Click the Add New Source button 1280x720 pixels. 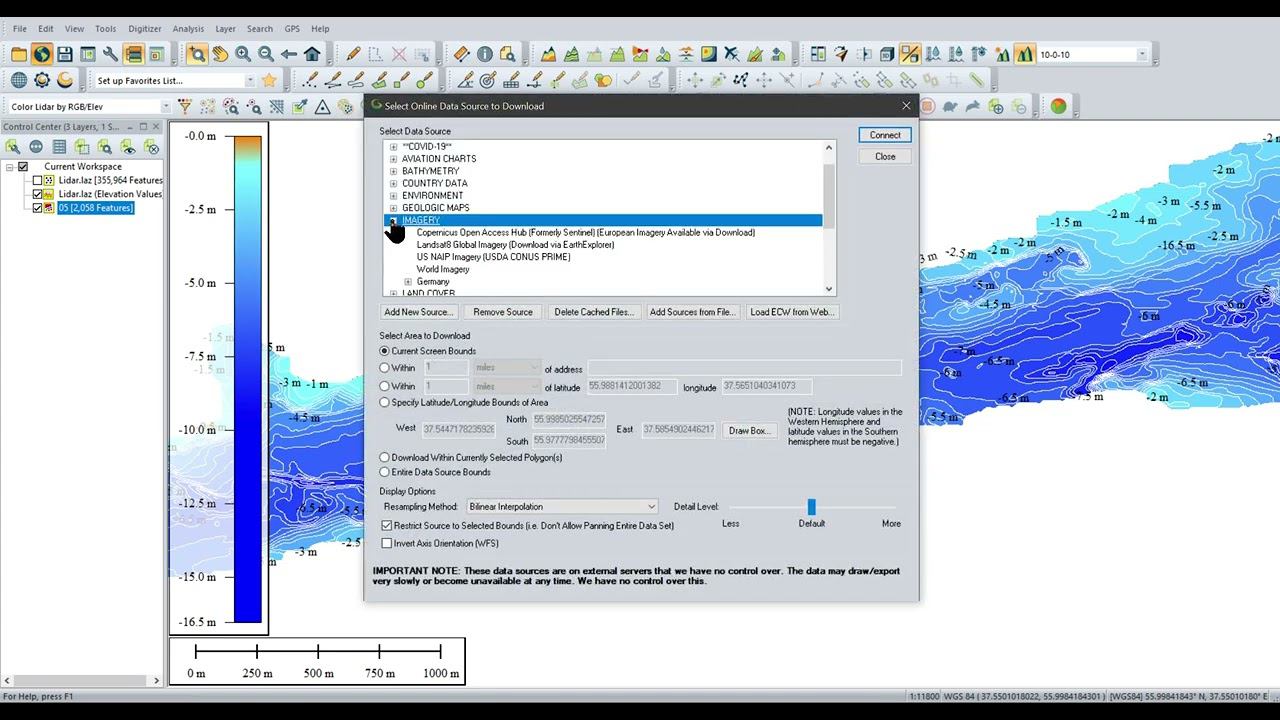click(x=418, y=312)
